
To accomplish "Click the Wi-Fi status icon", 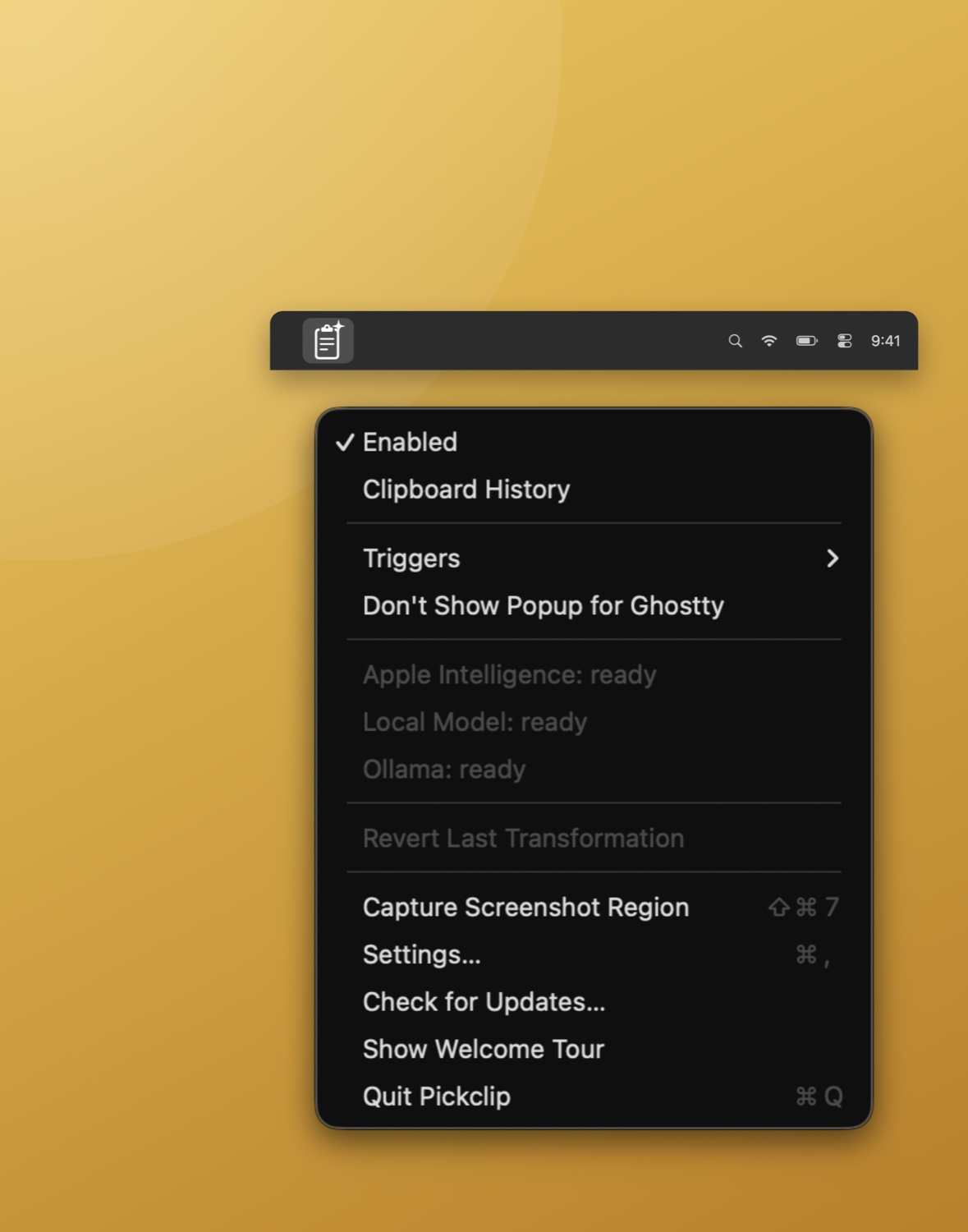I will [768, 341].
